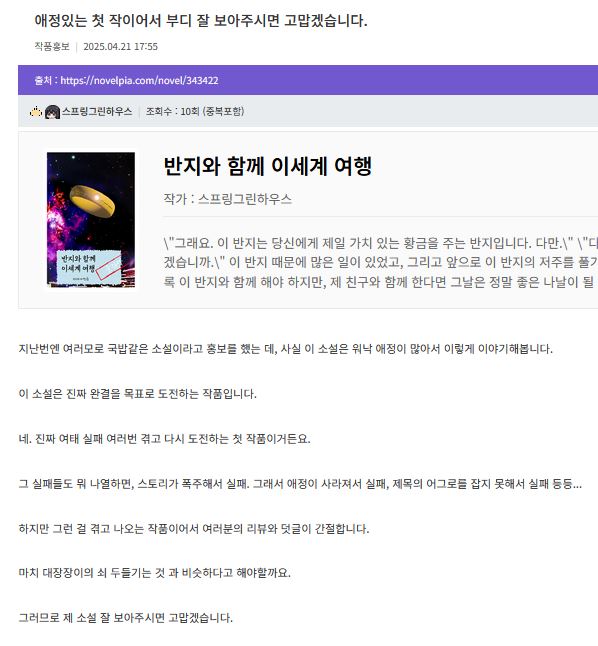The image size is (598, 646).
Task: Click the closing line 그러므로 제 소설 잘 보아주시면
Action: (126, 618)
